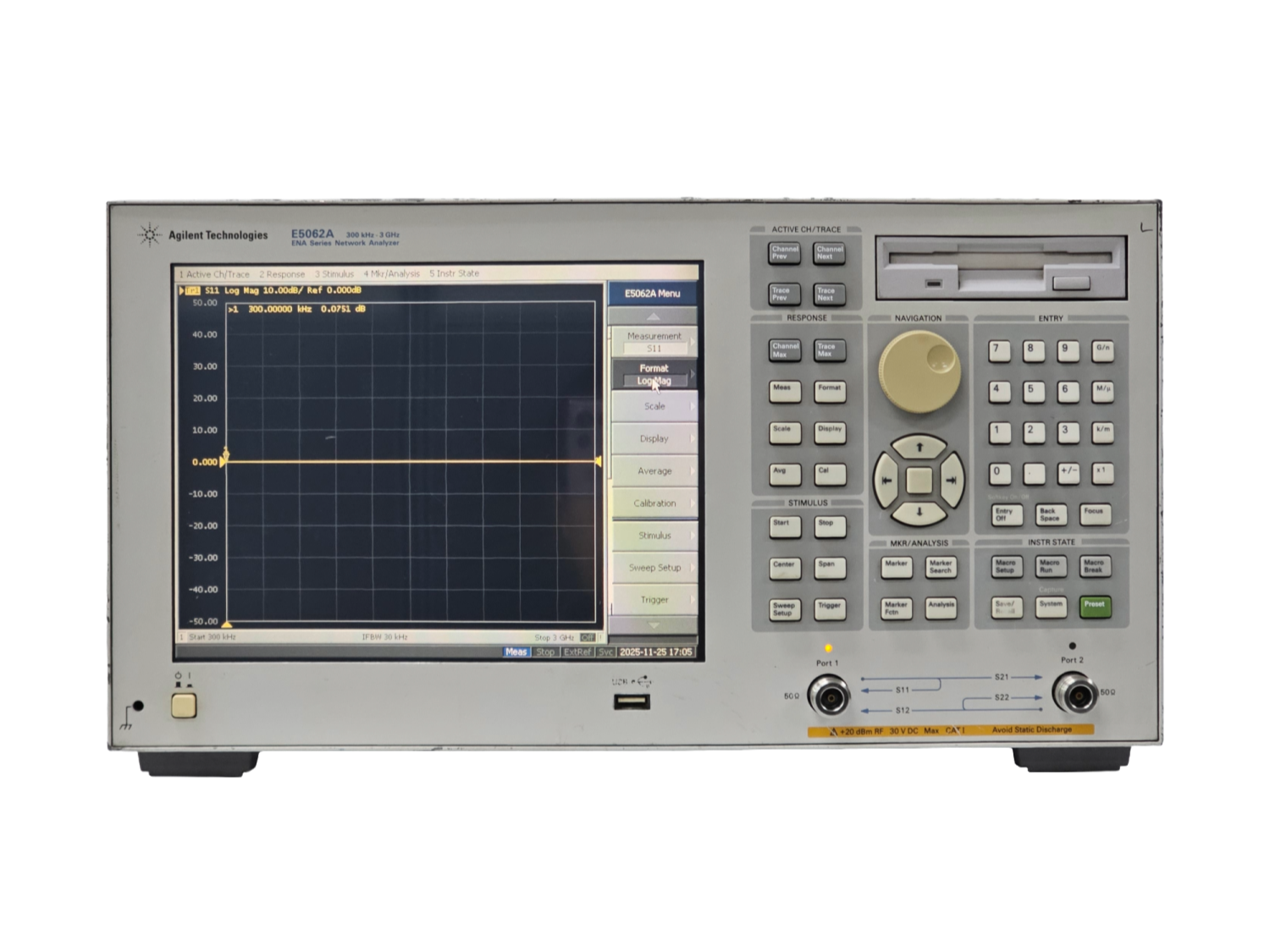Push the System hardkey
Image resolution: width=1270 pixels, height=952 pixels.
1051,607
